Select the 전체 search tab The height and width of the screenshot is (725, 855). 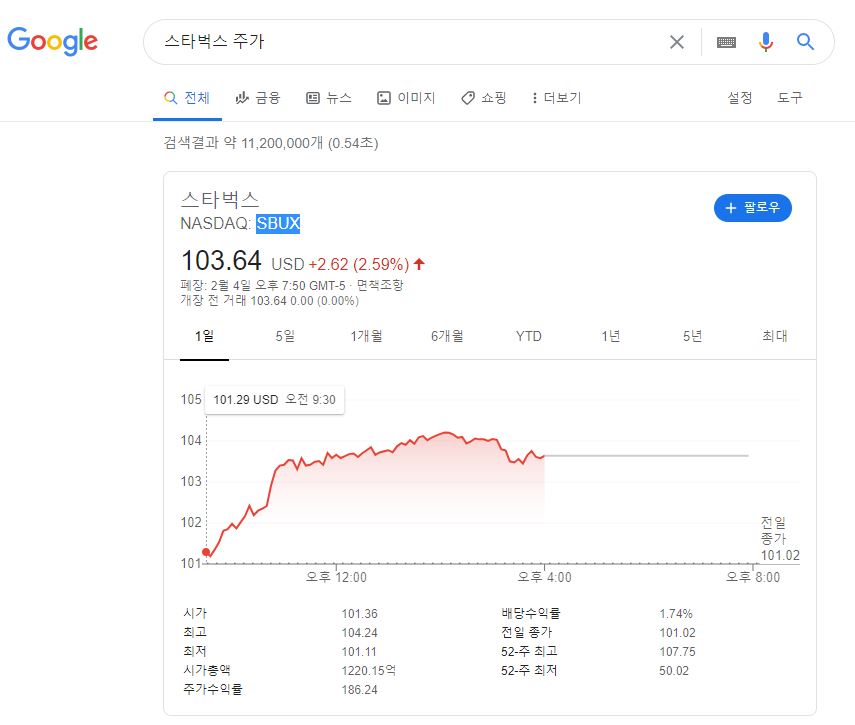[x=187, y=98]
